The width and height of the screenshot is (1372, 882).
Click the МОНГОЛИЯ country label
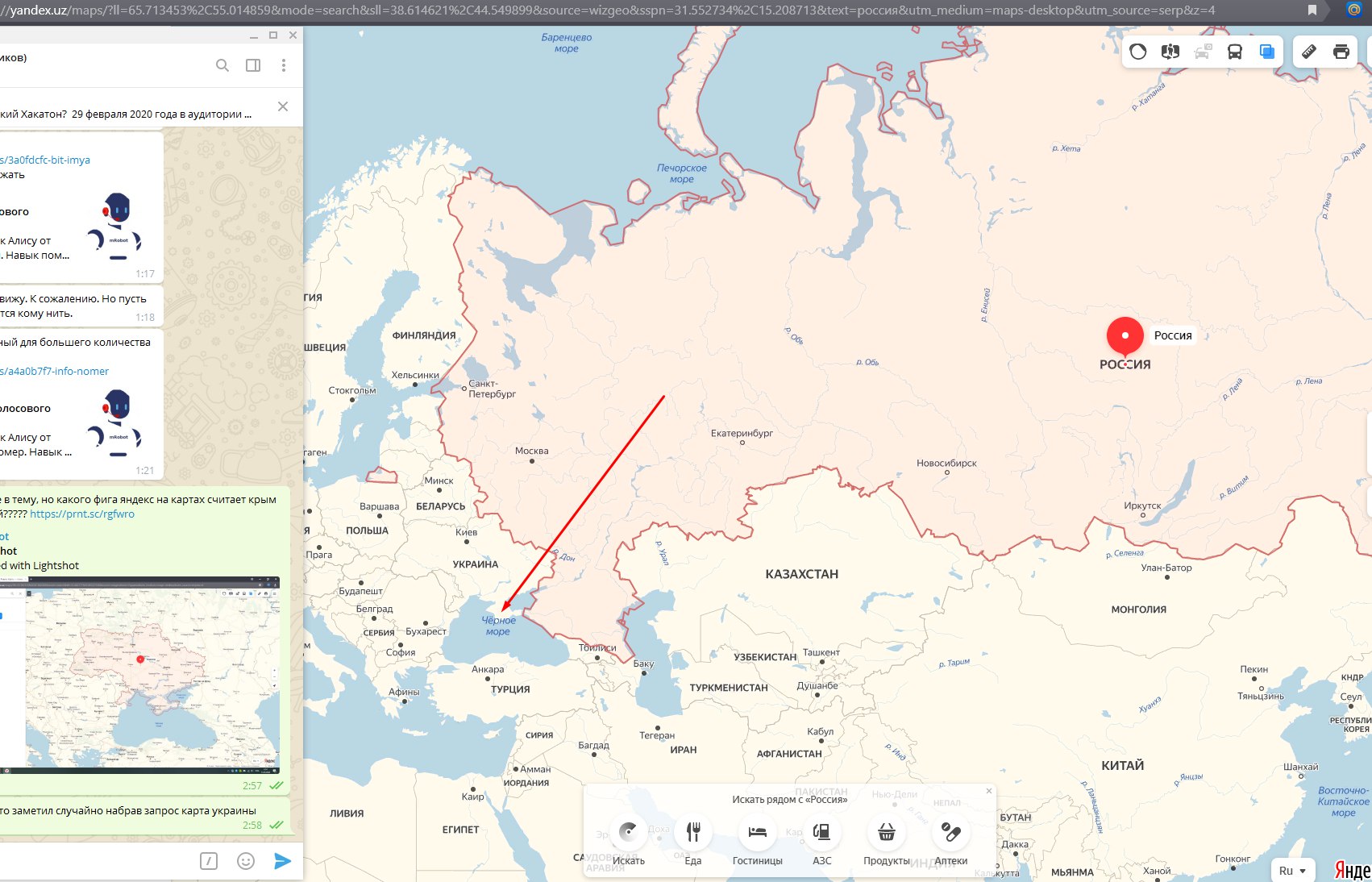(x=1139, y=609)
